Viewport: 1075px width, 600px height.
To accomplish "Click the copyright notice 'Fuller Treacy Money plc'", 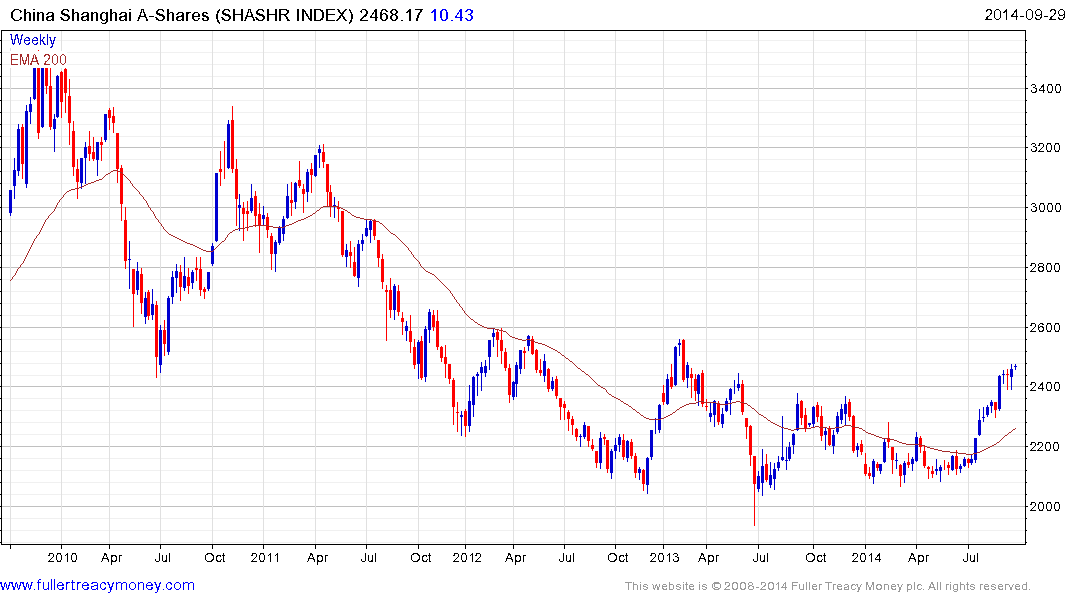I will click(x=856, y=586).
